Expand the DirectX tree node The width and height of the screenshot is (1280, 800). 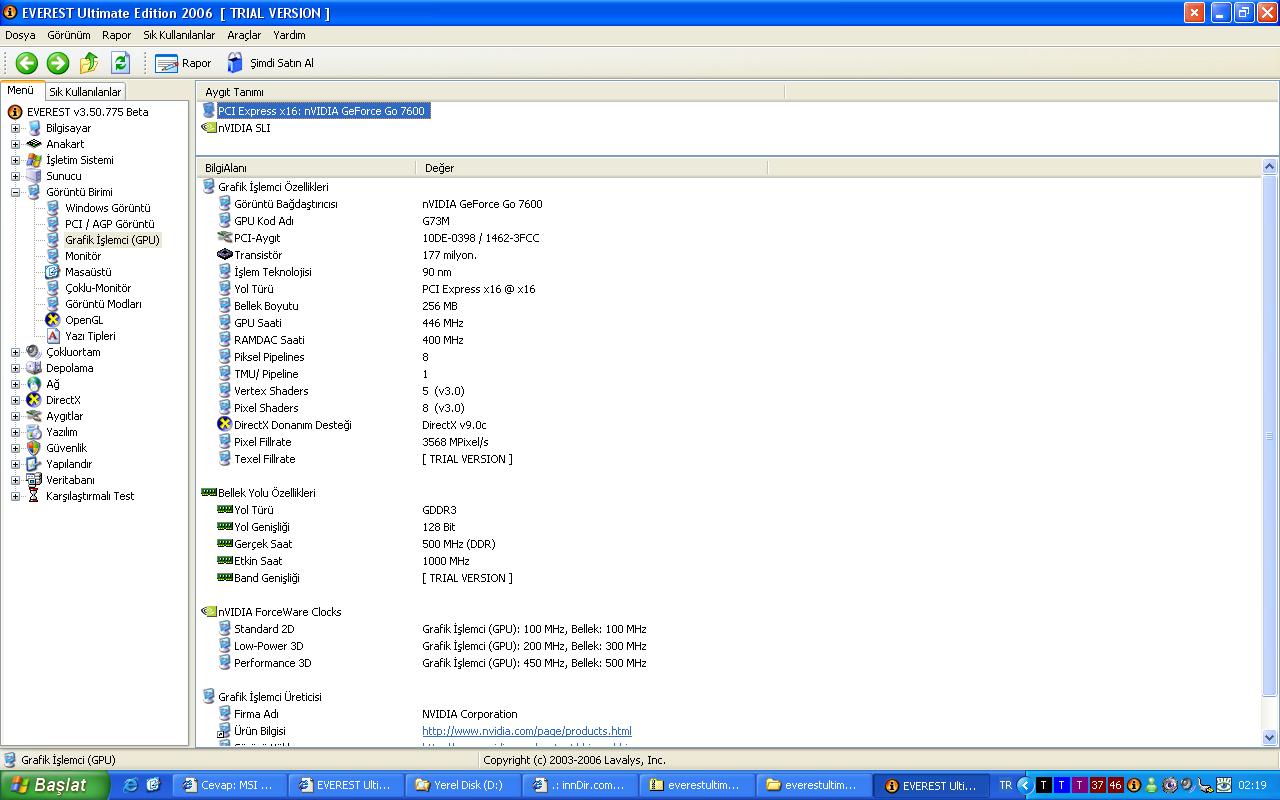point(15,400)
